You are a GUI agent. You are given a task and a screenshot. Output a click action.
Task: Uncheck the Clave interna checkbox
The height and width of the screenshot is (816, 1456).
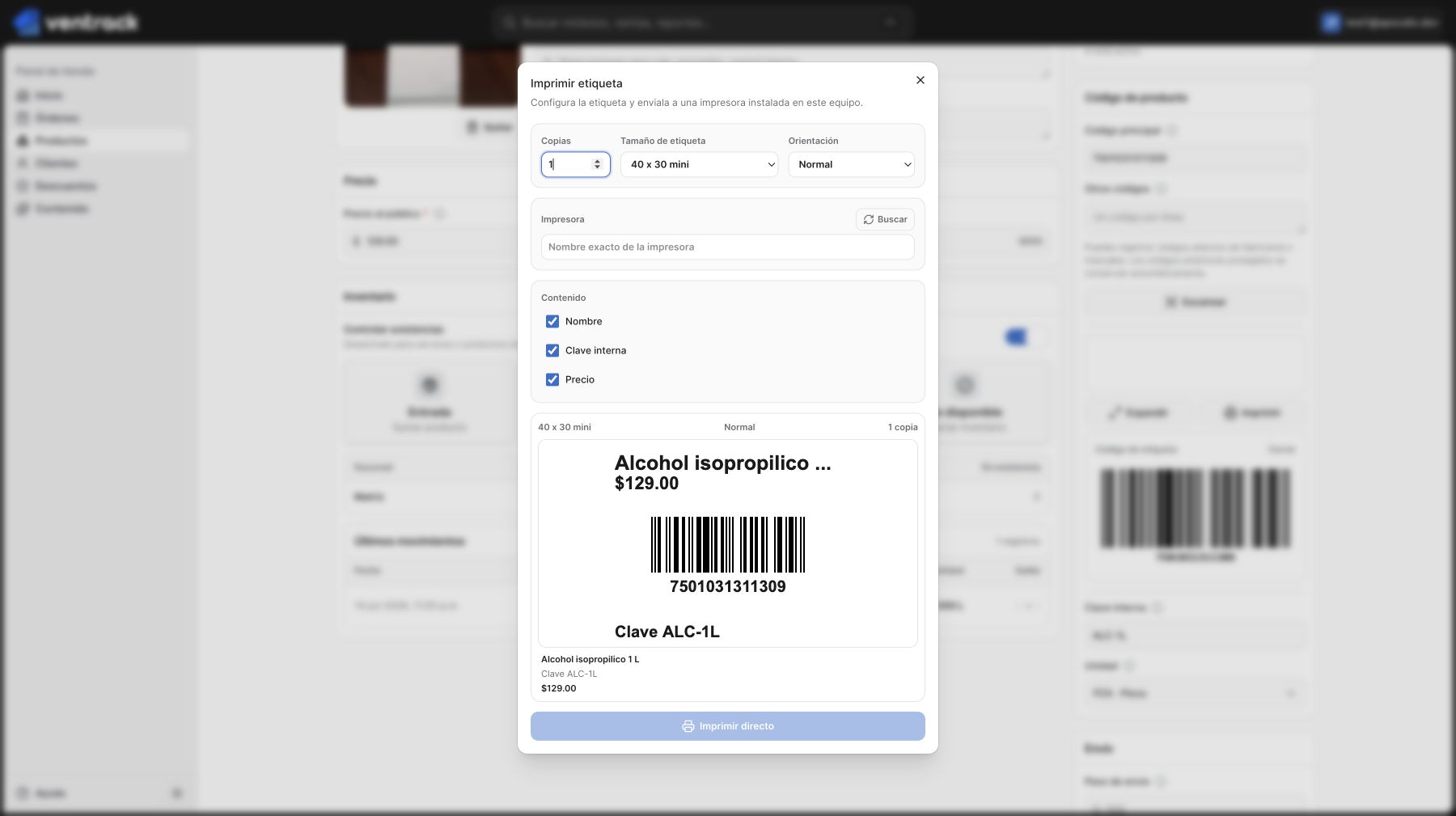(552, 351)
